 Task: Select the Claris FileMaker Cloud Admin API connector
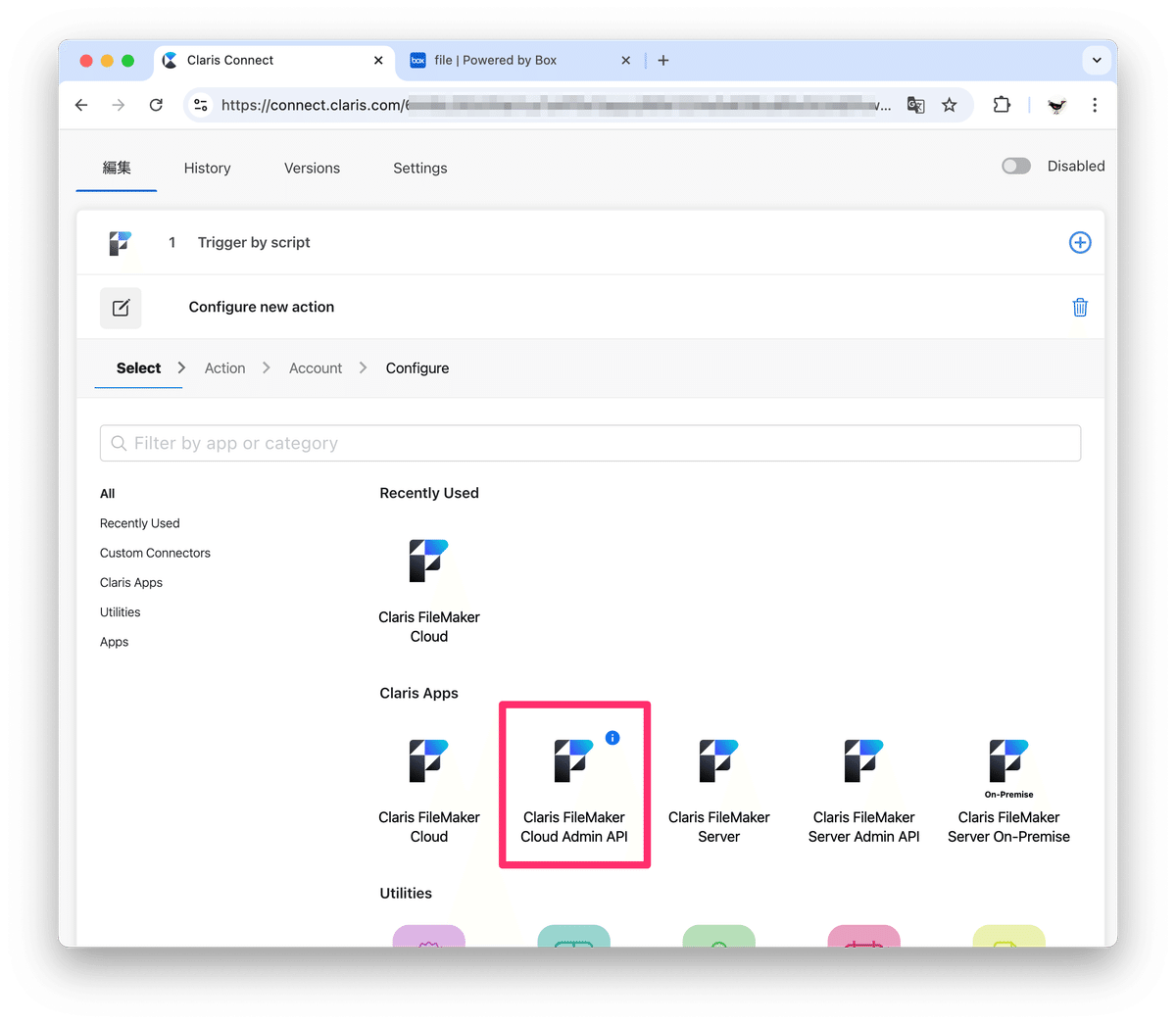pyautogui.click(x=574, y=784)
